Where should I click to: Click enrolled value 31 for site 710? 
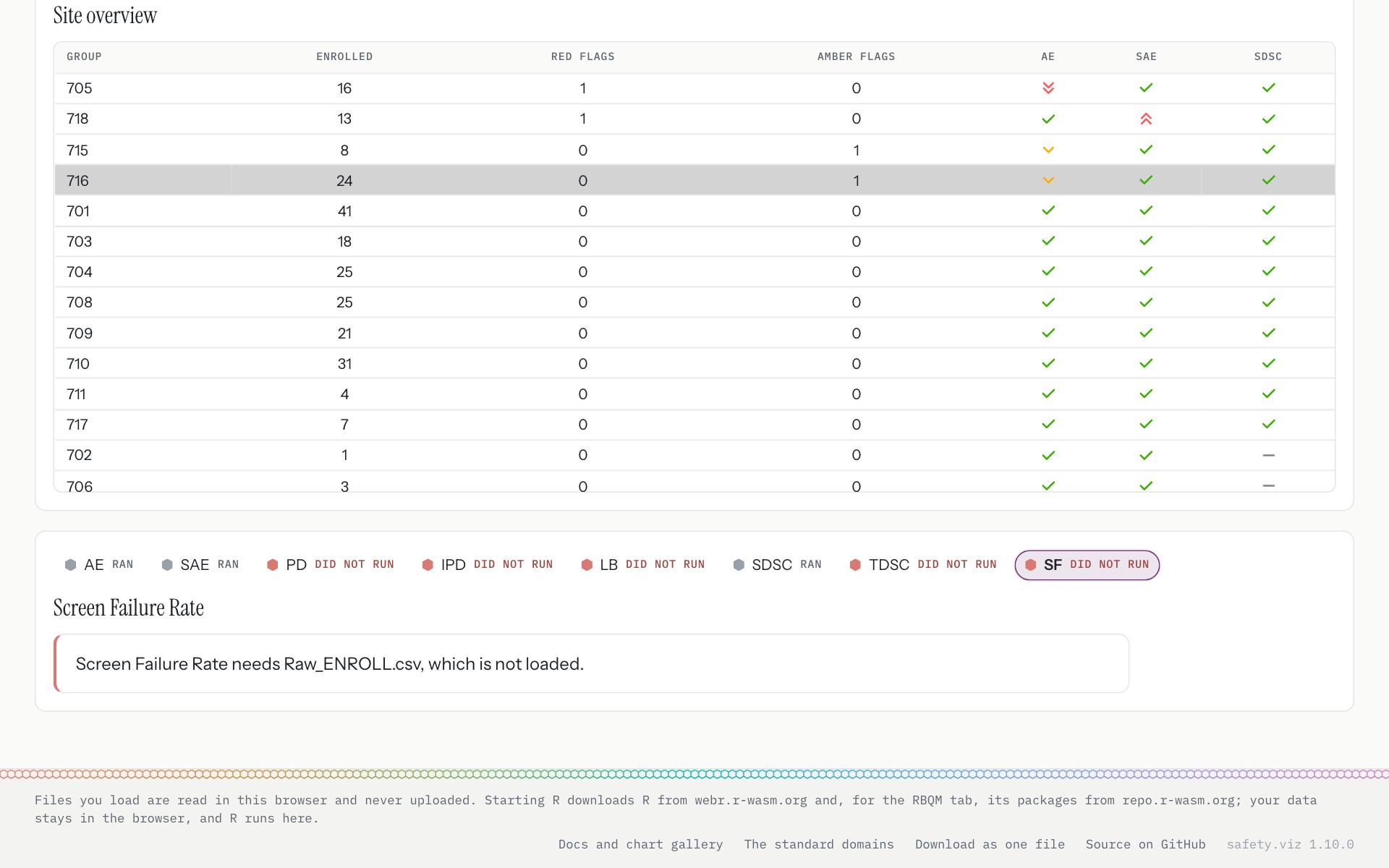(x=344, y=364)
